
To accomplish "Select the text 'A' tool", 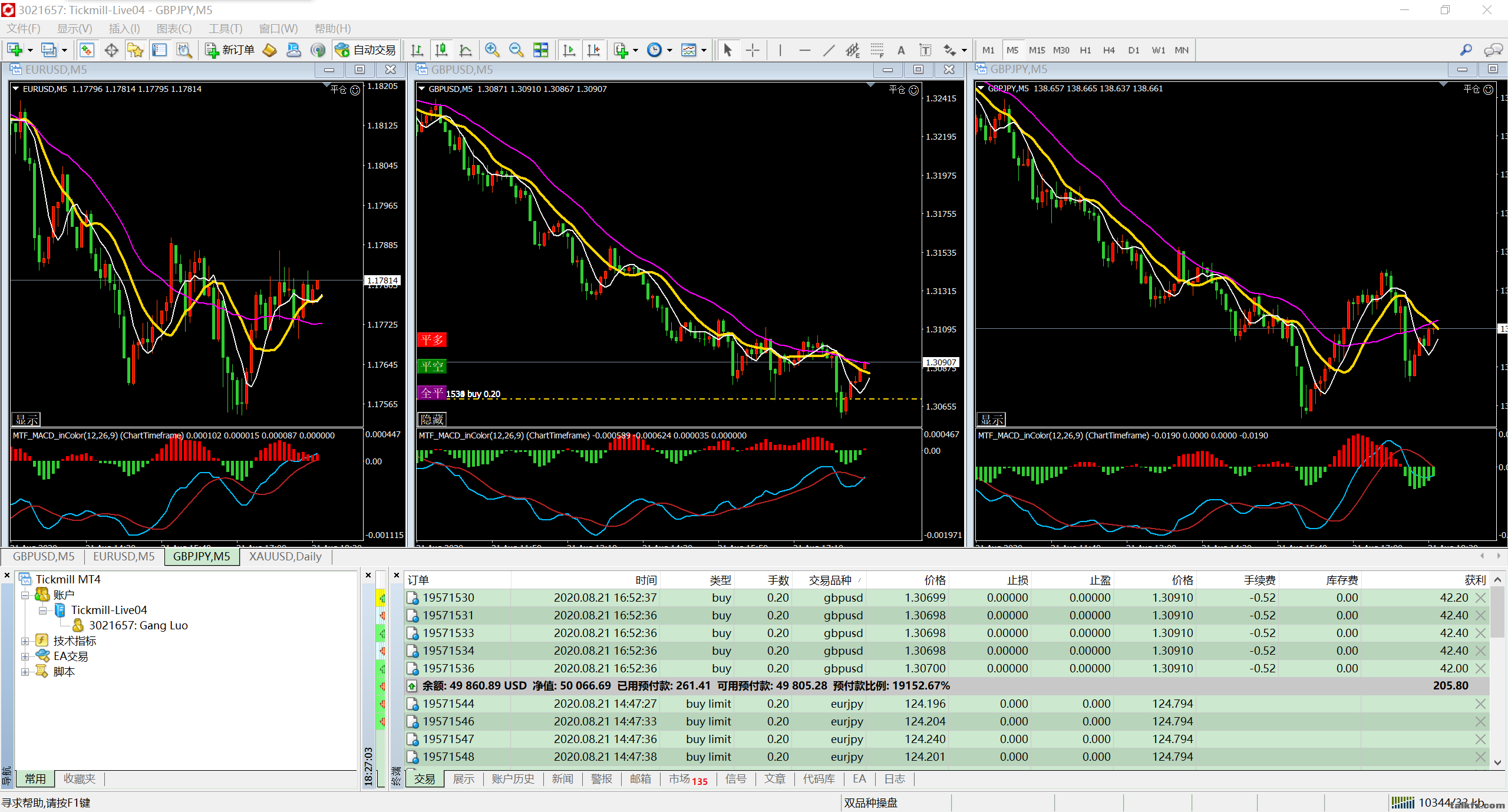I will pyautogui.click(x=901, y=50).
